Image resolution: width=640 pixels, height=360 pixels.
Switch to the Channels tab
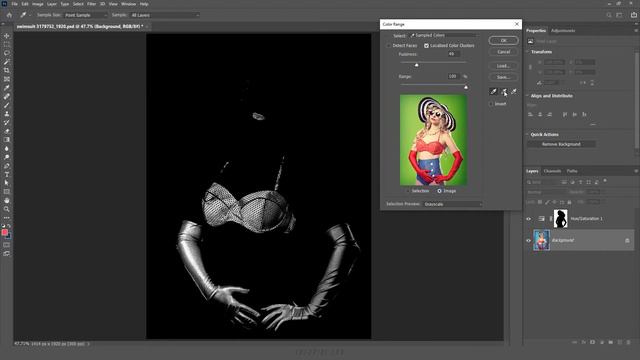[552, 171]
